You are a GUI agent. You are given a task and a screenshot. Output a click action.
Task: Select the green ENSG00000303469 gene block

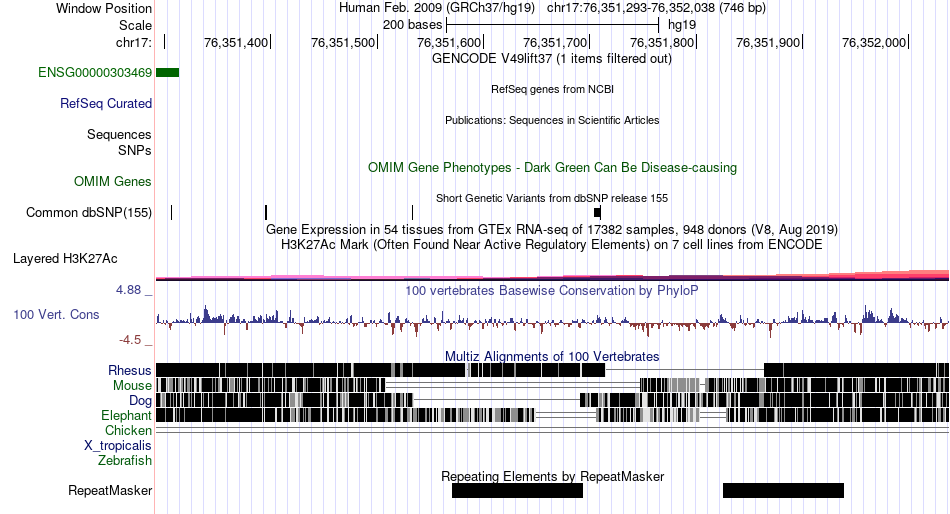point(167,73)
